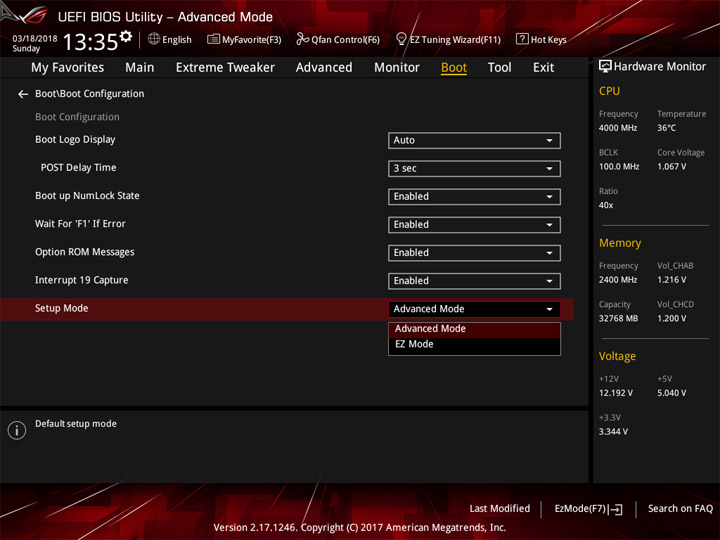
Task: Click Search on FAQ
Action: 680,509
